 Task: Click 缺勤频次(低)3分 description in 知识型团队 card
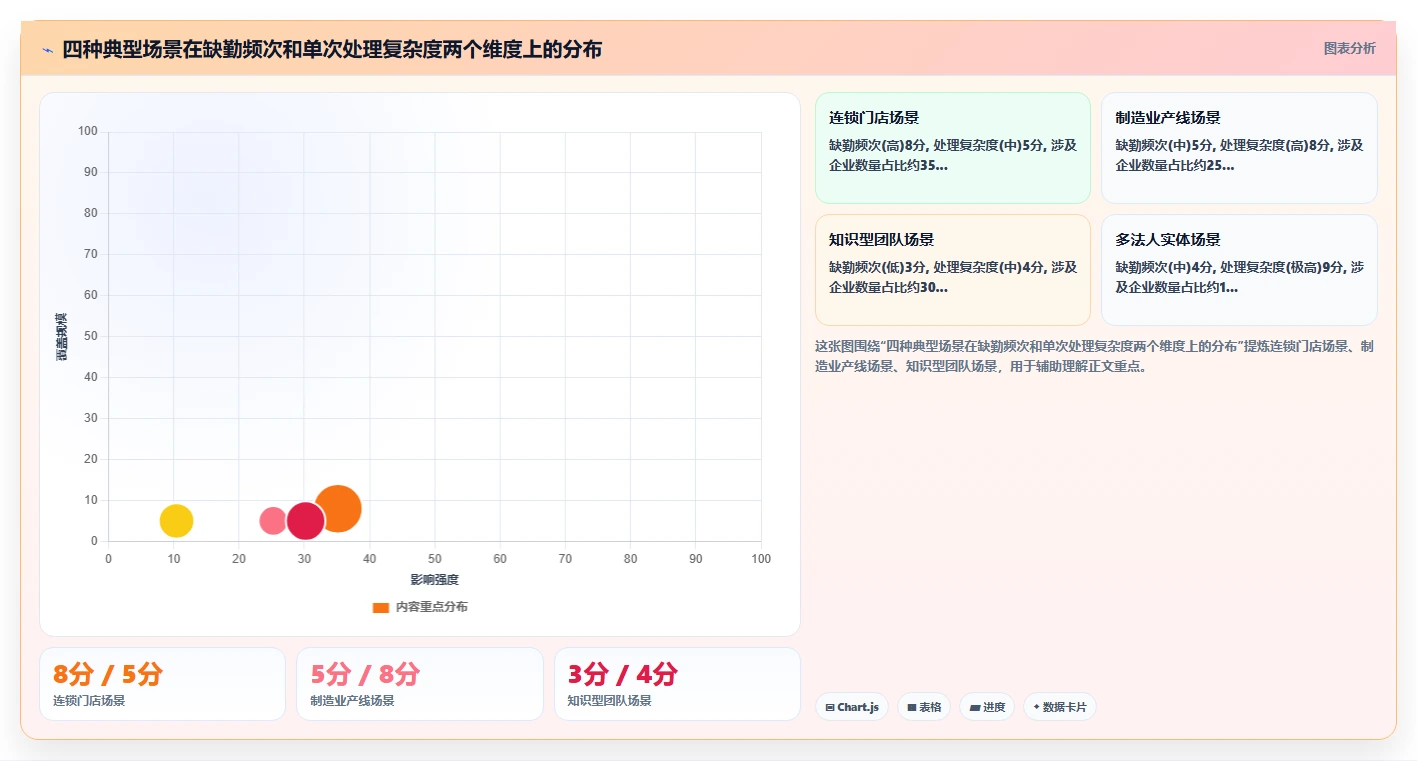point(952,277)
